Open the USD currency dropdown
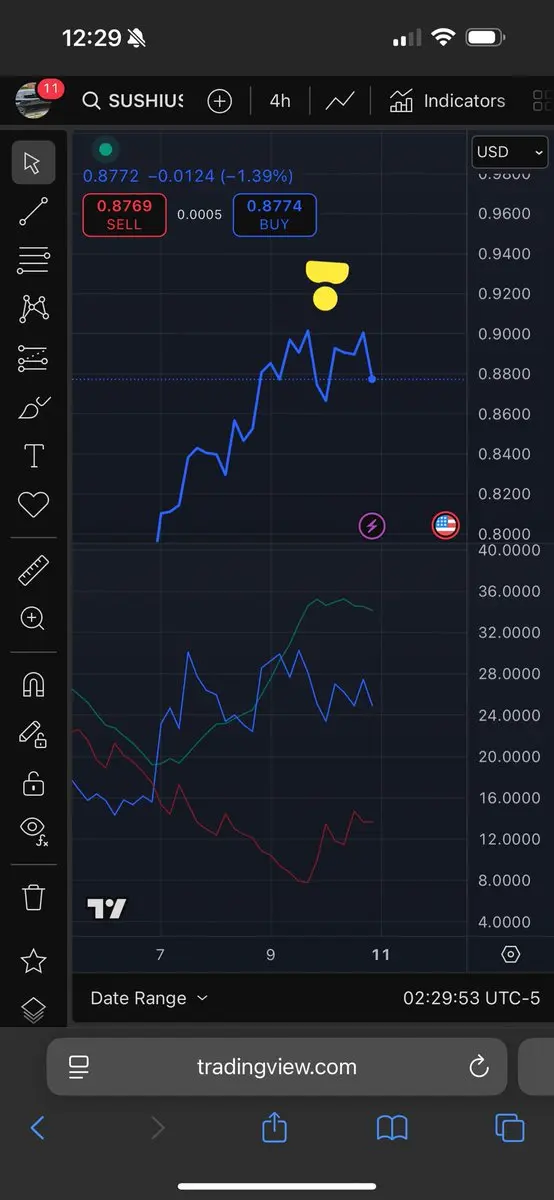 [510, 152]
